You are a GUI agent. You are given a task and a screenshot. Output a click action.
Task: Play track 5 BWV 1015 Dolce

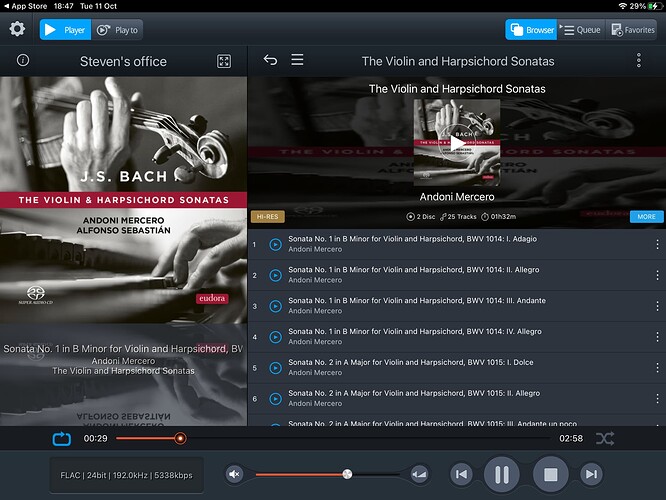275,368
